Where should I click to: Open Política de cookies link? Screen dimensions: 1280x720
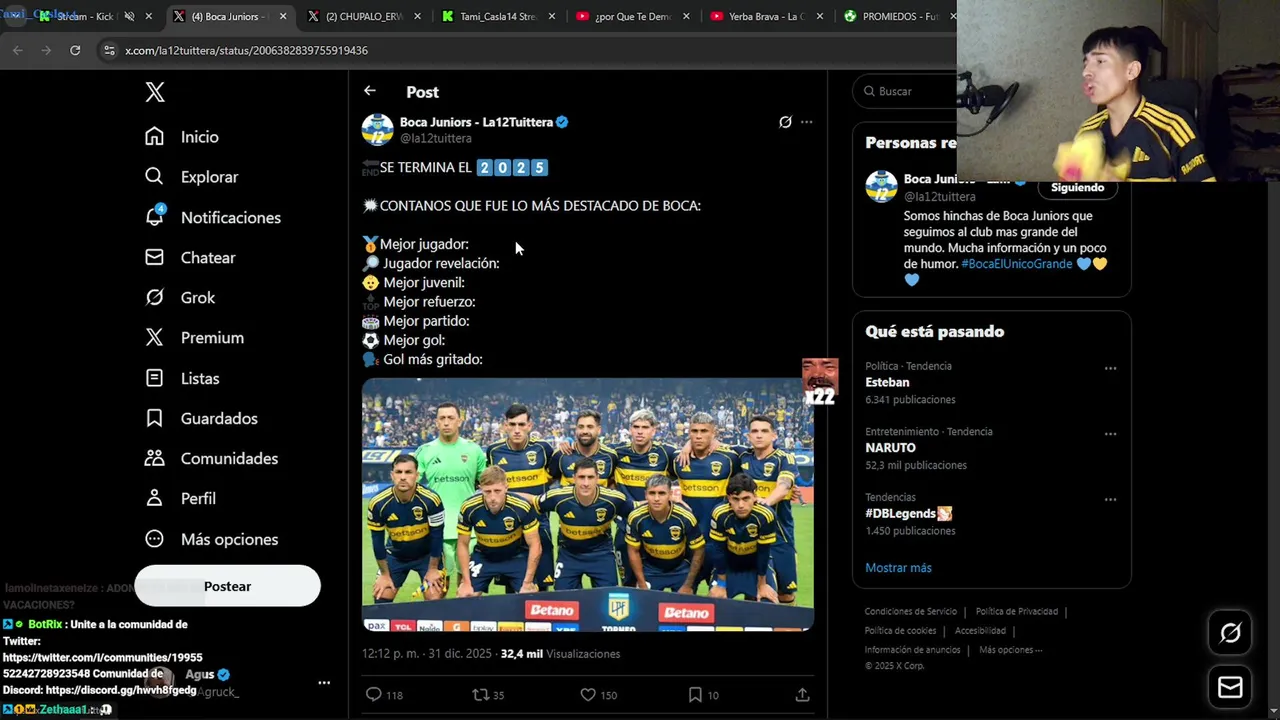point(900,630)
